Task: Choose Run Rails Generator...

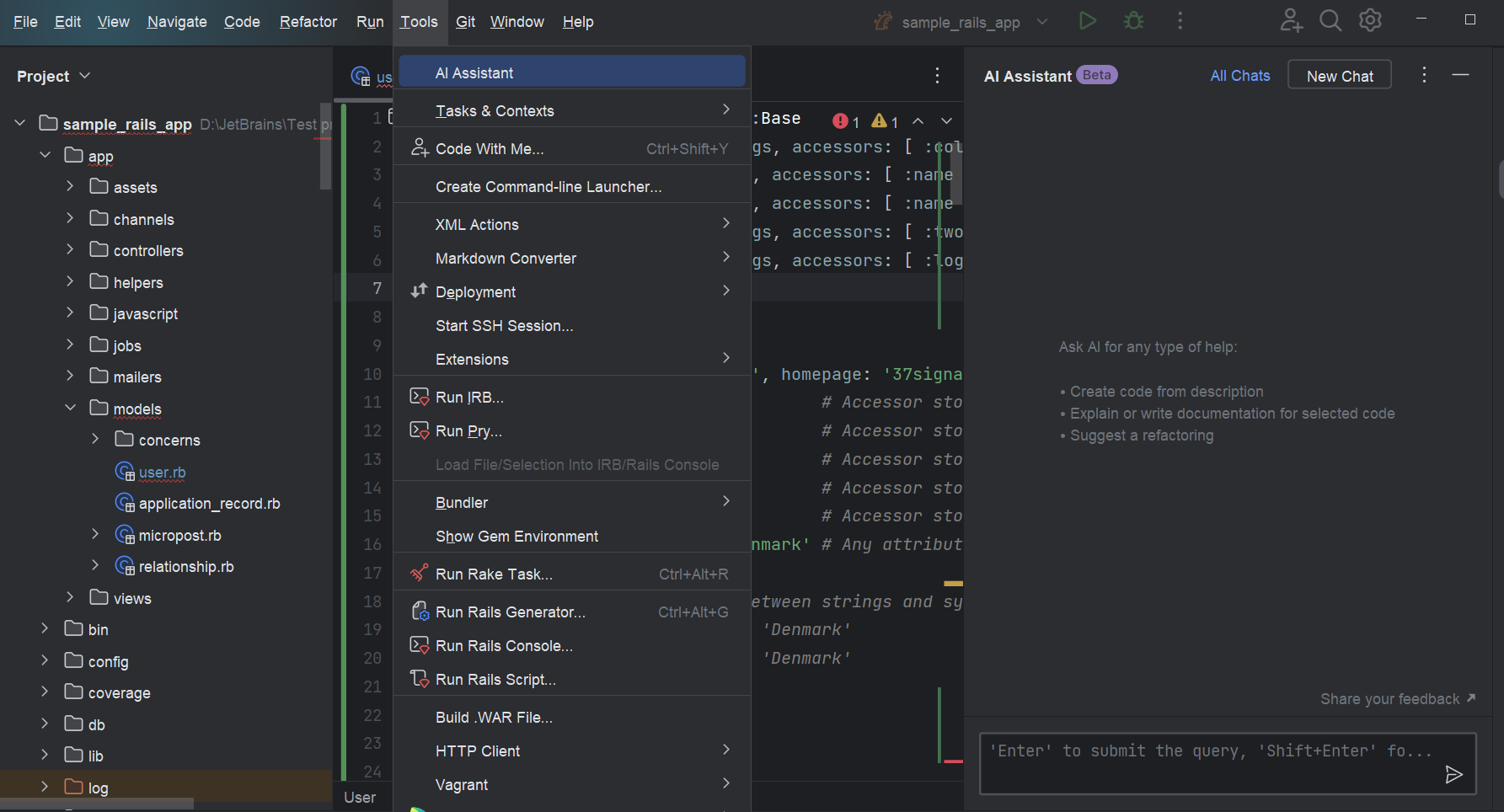Action: (572, 612)
